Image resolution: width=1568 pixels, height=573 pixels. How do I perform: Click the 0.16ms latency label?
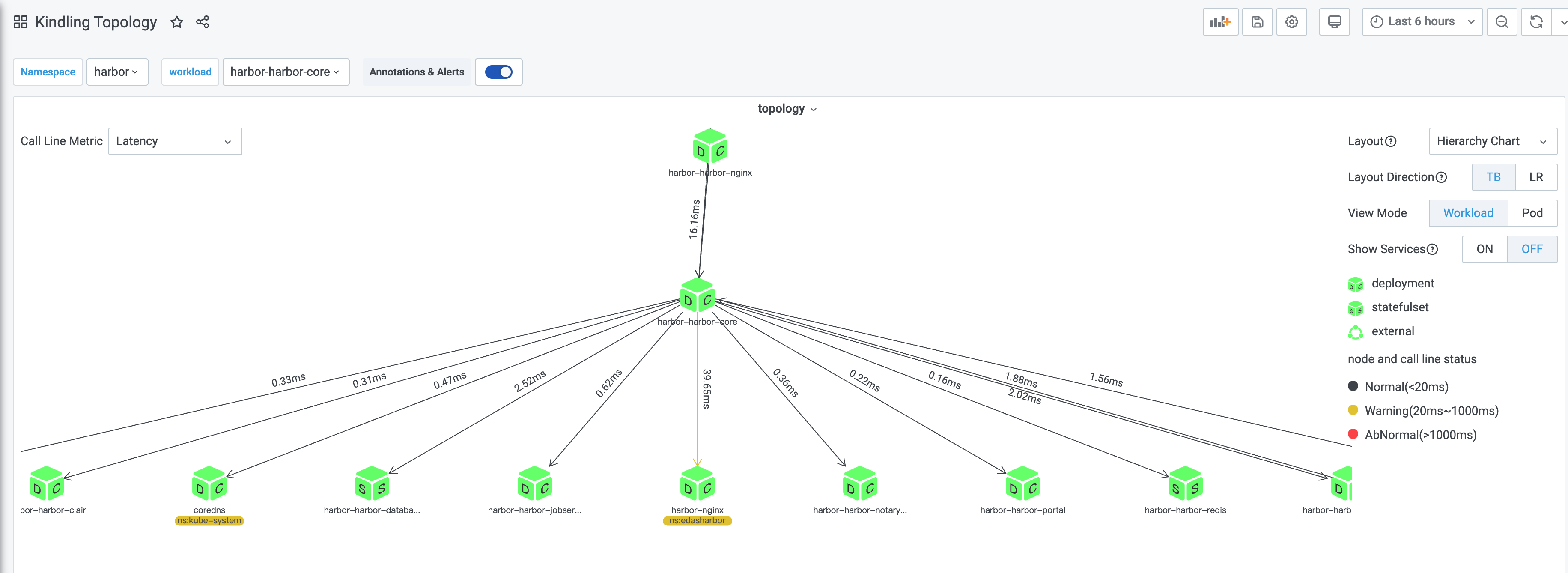click(945, 380)
